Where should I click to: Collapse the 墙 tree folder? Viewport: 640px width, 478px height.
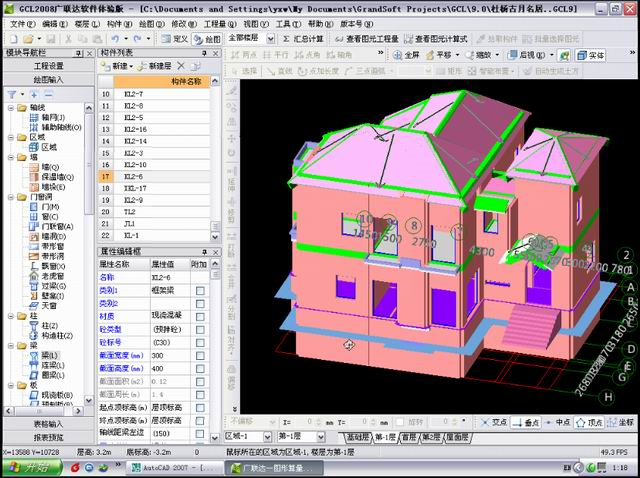pos(11,157)
